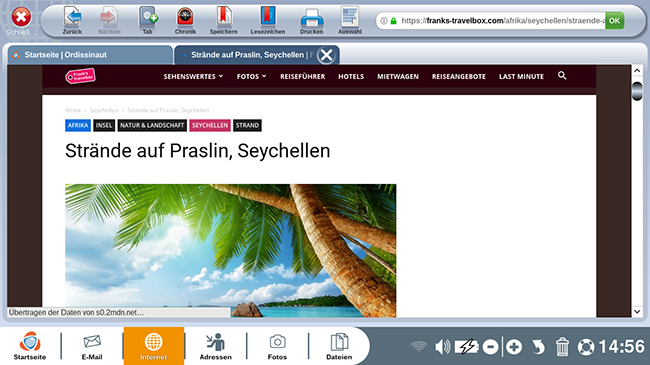
Task: Click the plus zoom in icon
Action: point(514,347)
